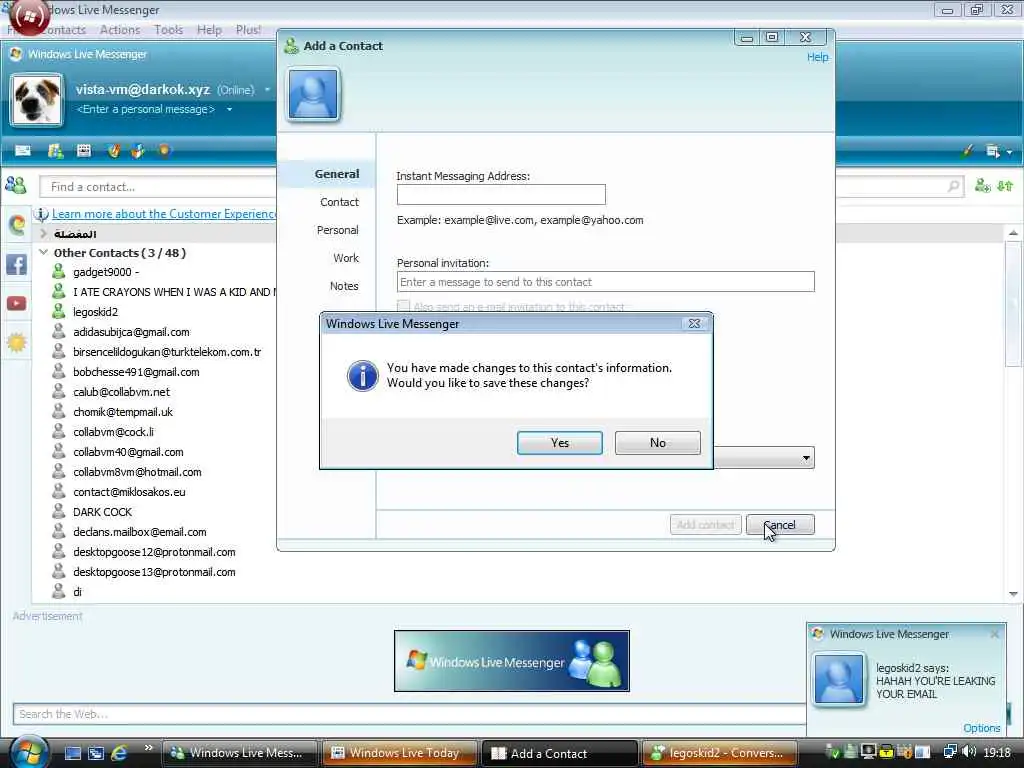
Task: Click the Windows Live spaces people icon
Action: click(x=56, y=151)
